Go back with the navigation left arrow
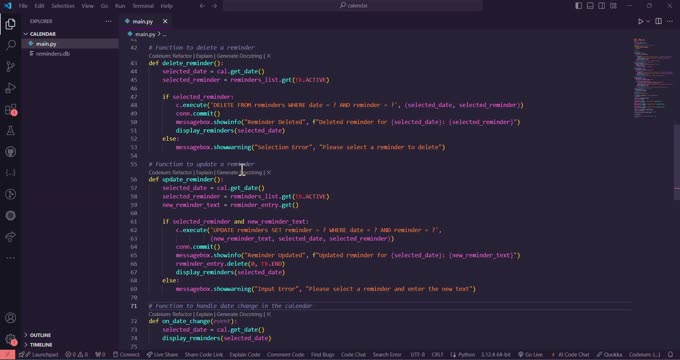 tap(202, 6)
